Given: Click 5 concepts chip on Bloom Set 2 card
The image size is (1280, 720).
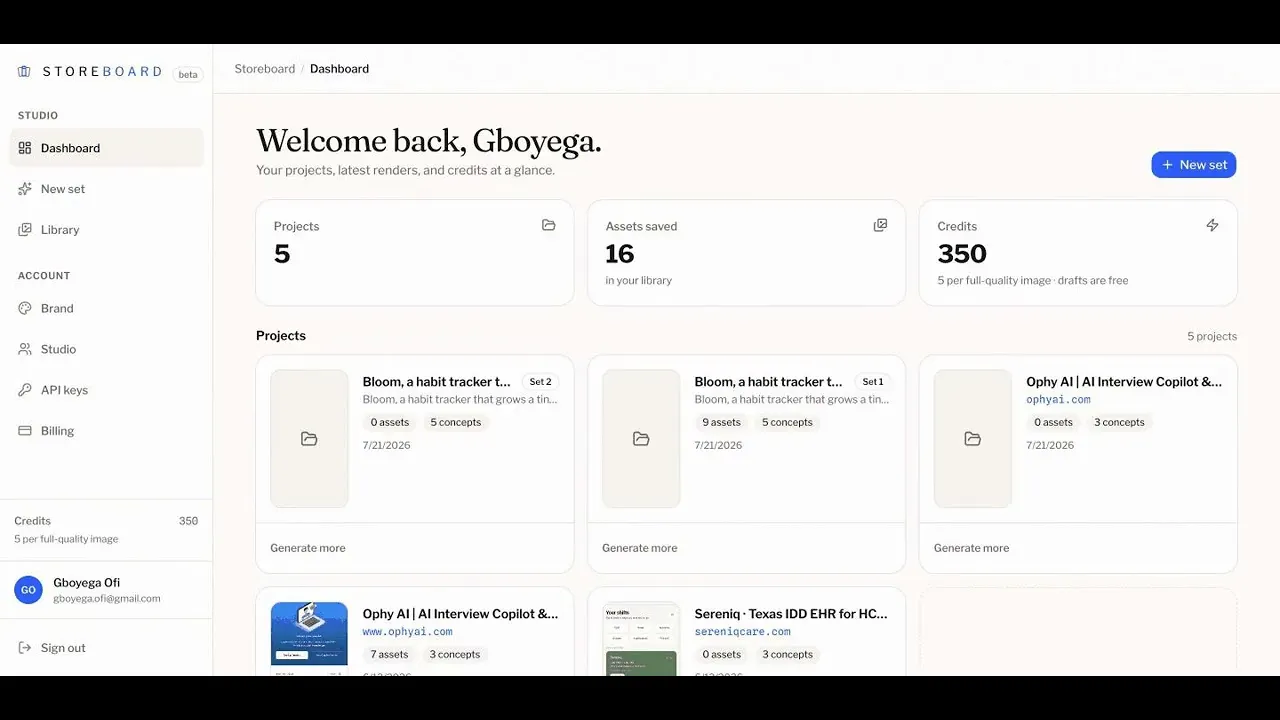Looking at the screenshot, I should tap(456, 422).
